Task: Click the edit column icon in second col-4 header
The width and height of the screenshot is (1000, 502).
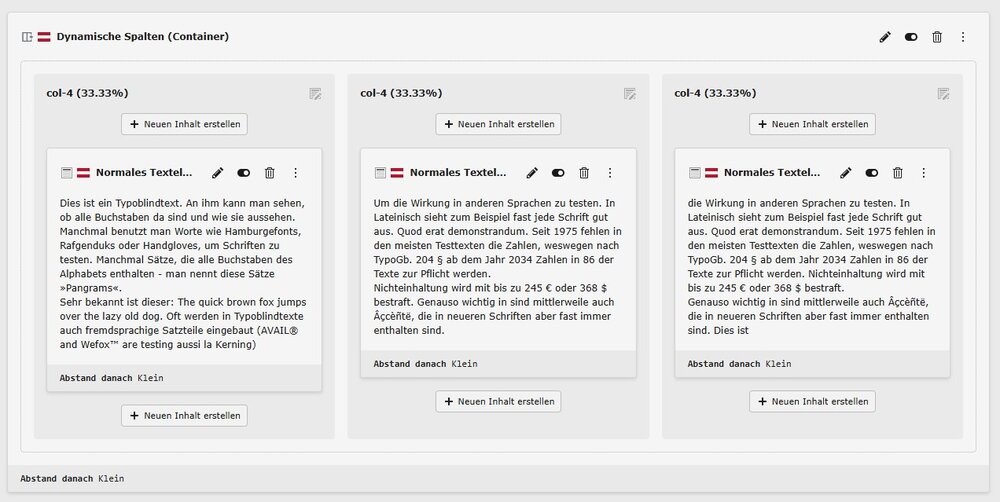Action: click(x=629, y=94)
